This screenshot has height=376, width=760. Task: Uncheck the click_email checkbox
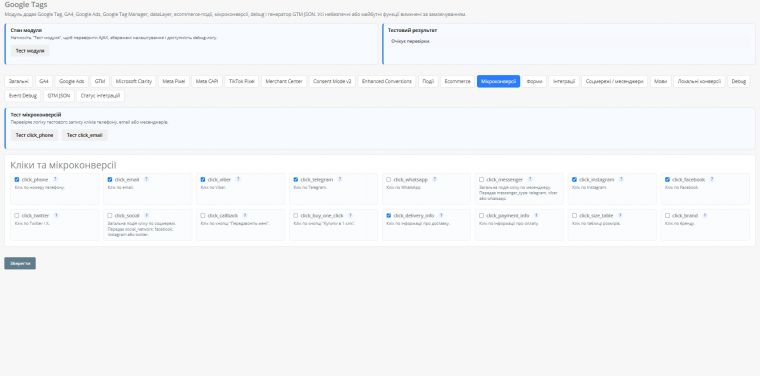pyautogui.click(x=110, y=180)
